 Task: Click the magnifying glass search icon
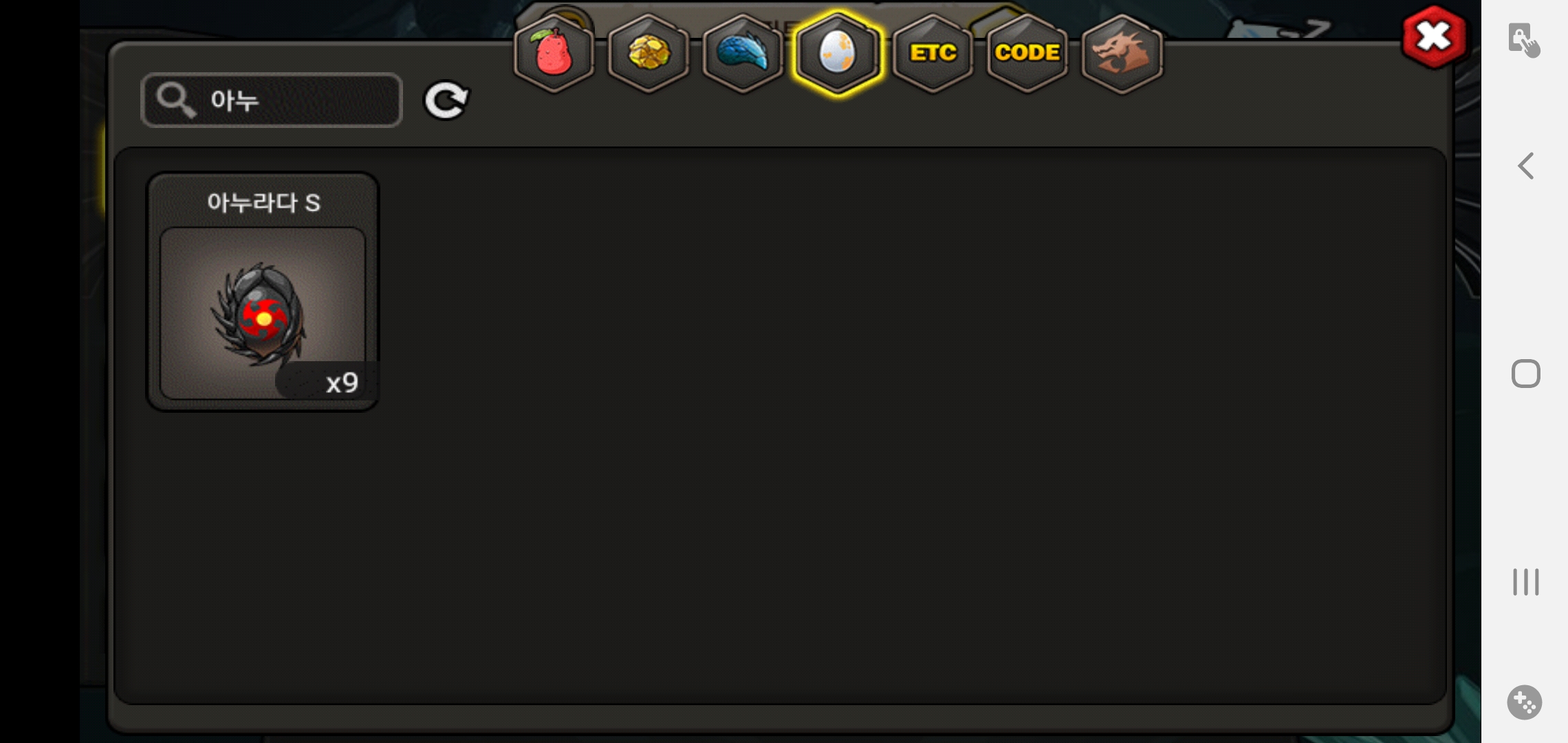click(x=175, y=100)
